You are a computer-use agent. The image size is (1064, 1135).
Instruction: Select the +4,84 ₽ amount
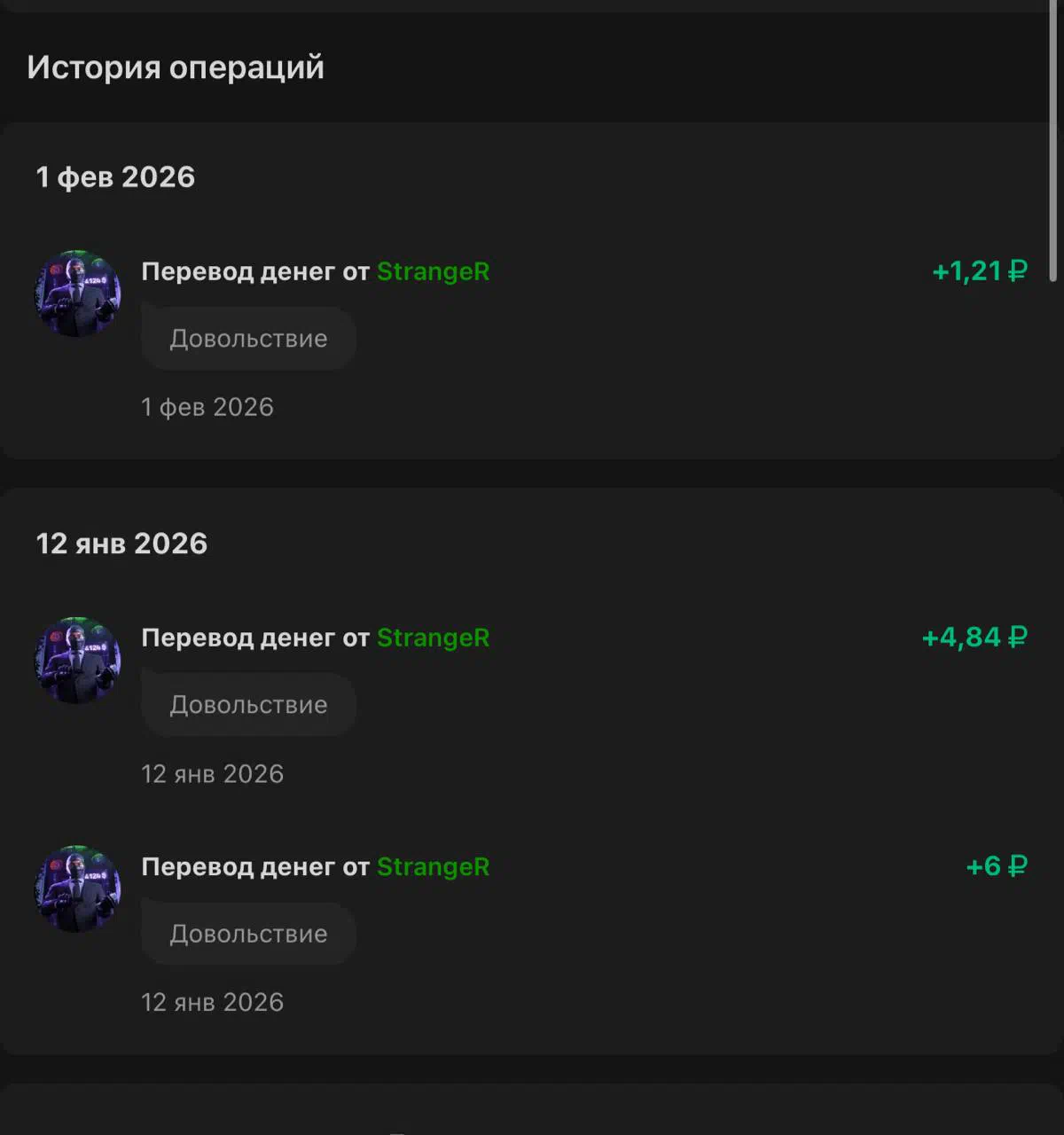tap(974, 638)
